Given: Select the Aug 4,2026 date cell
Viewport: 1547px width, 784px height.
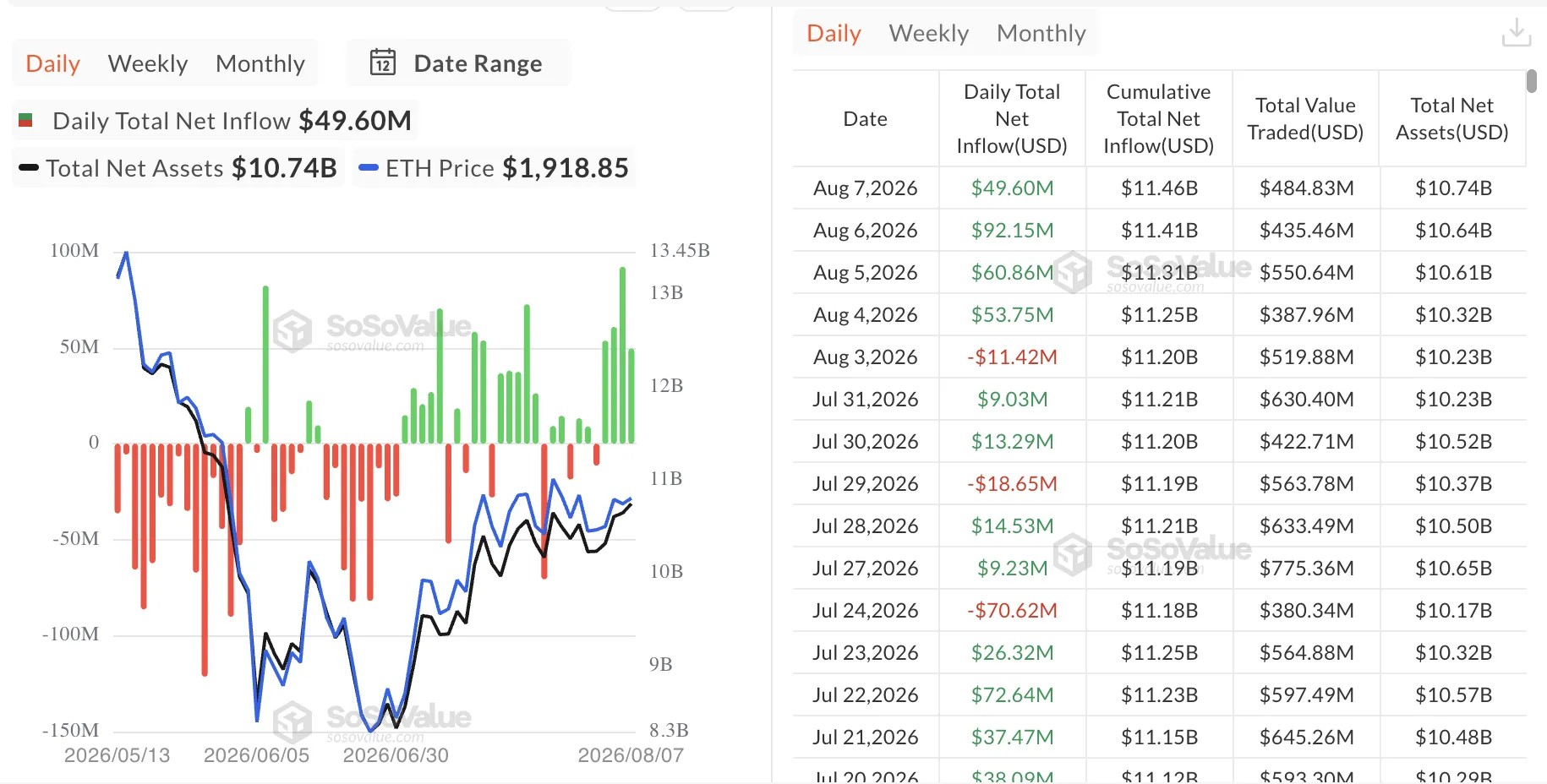Looking at the screenshot, I should [x=866, y=314].
